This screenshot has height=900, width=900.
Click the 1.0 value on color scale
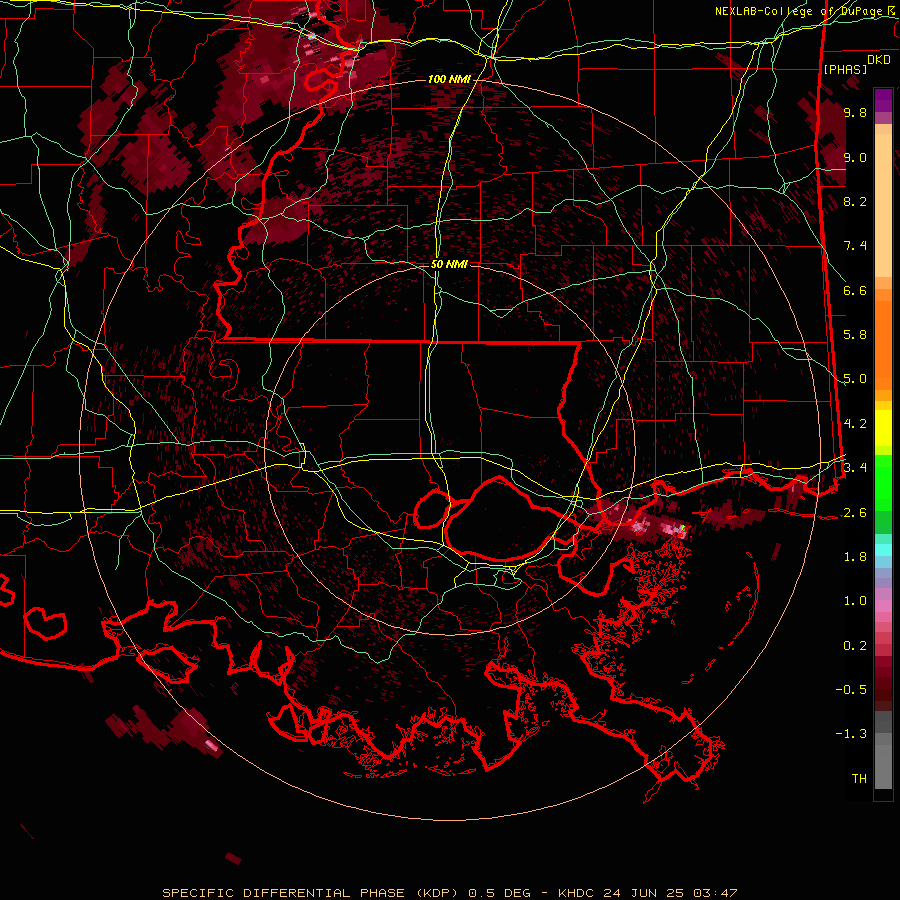[x=855, y=601]
